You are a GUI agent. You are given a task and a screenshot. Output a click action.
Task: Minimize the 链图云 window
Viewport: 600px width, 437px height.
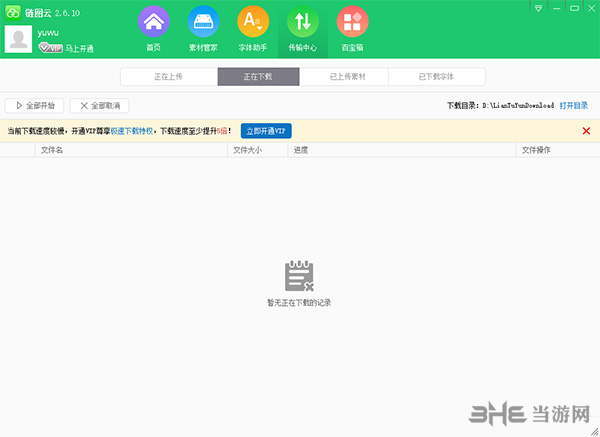click(x=556, y=8)
